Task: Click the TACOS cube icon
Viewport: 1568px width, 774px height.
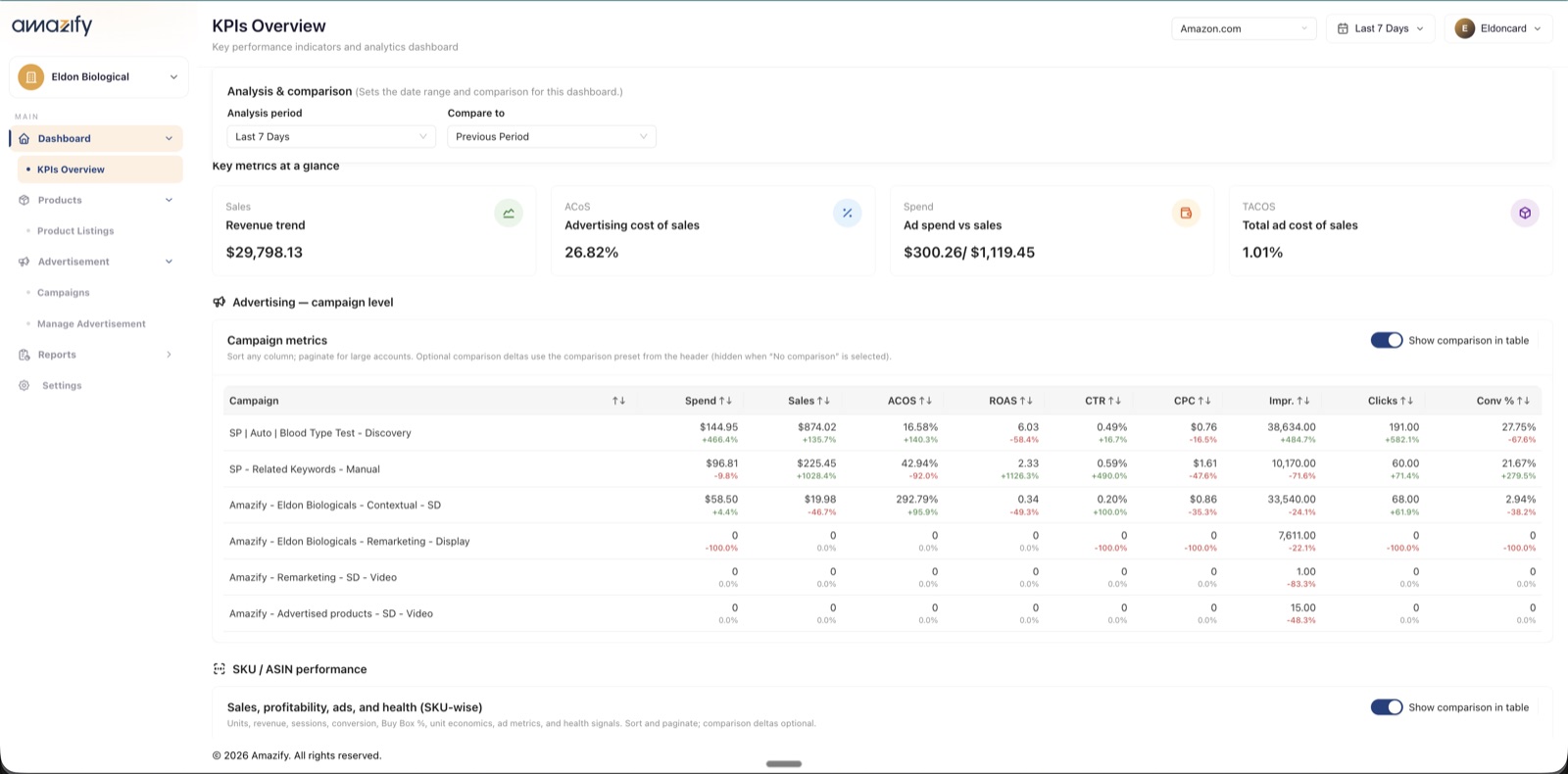Action: pyautogui.click(x=1525, y=213)
